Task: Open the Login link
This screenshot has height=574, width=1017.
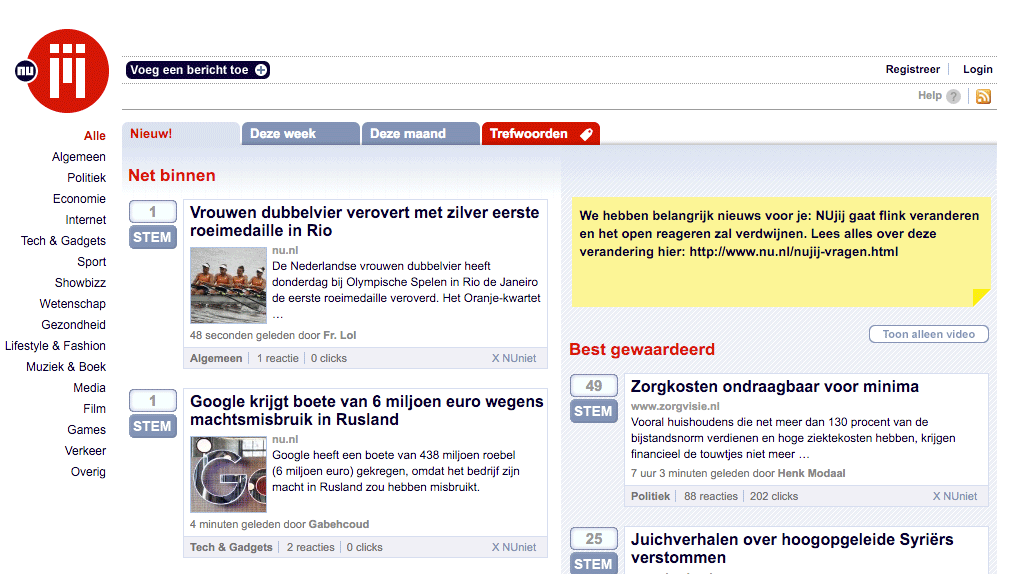Action: (x=977, y=70)
